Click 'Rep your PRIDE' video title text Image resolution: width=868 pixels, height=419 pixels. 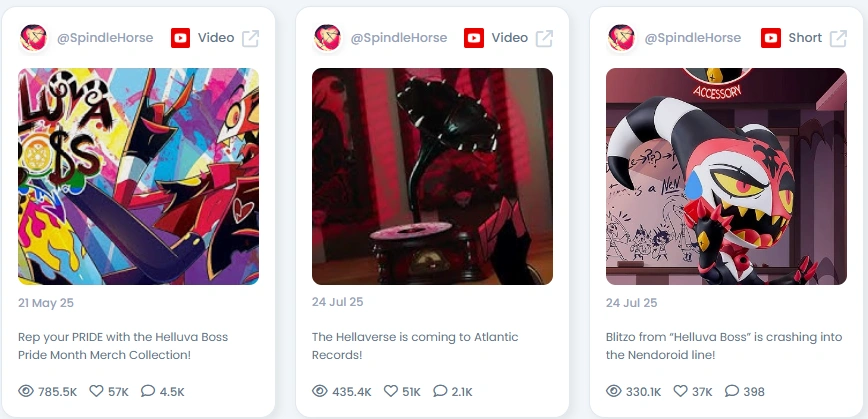click(x=123, y=346)
